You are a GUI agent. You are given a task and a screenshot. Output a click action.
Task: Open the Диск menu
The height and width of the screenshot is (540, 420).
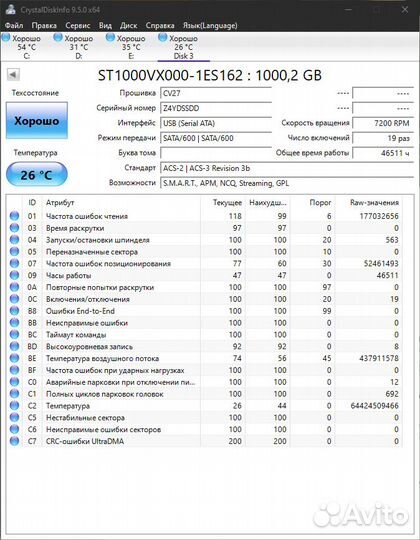[128, 25]
